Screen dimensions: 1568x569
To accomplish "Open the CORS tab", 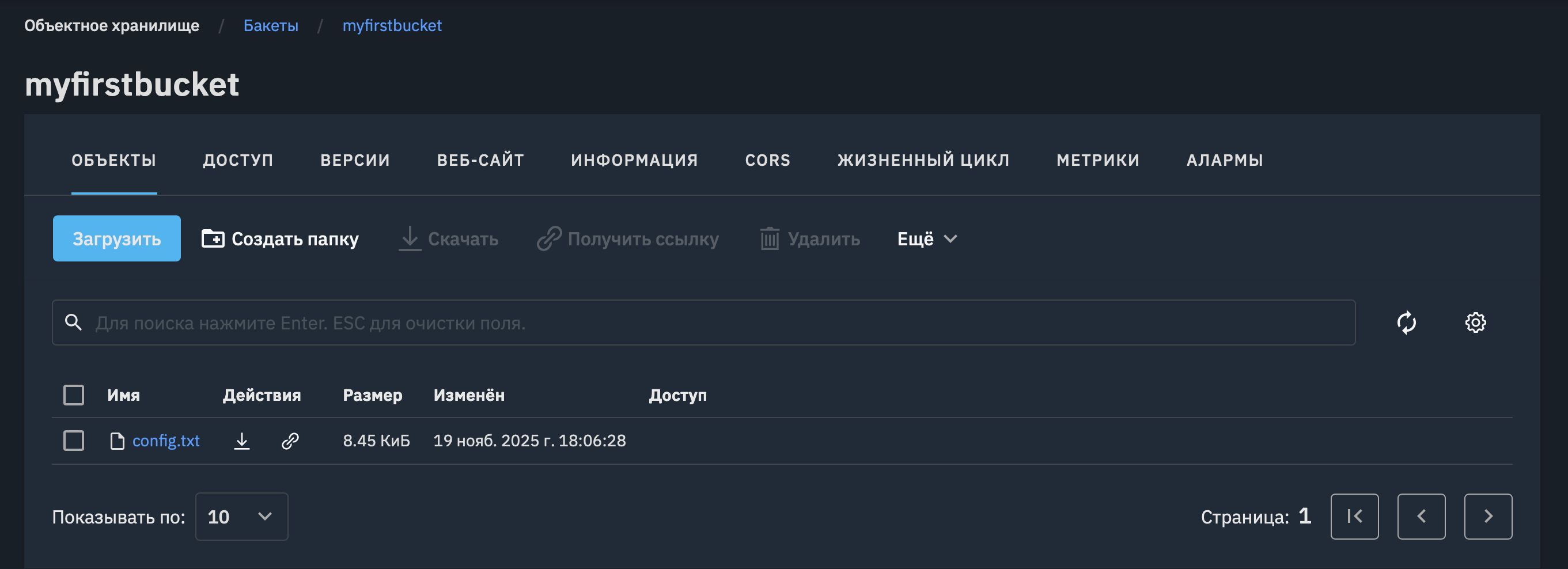I will (767, 160).
